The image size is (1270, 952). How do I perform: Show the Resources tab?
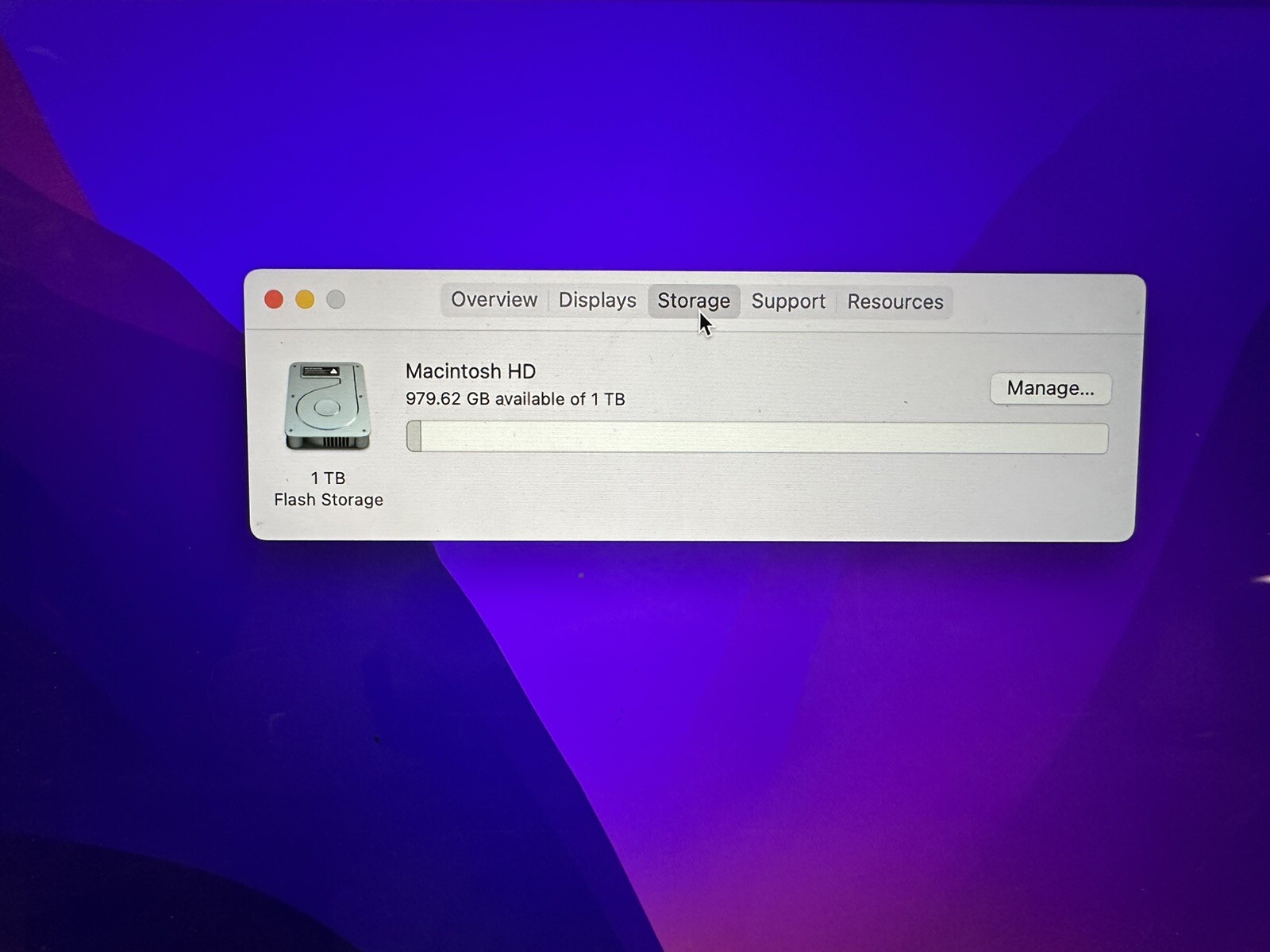tap(895, 302)
